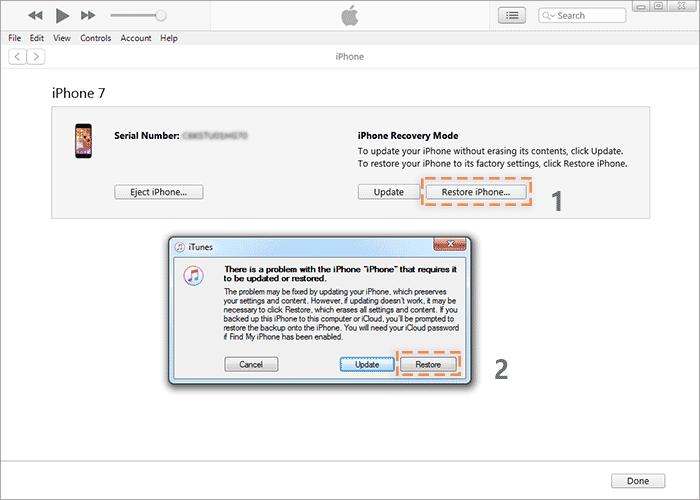This screenshot has width=700, height=500.
Task: Click the Search input field
Action: coord(582,16)
